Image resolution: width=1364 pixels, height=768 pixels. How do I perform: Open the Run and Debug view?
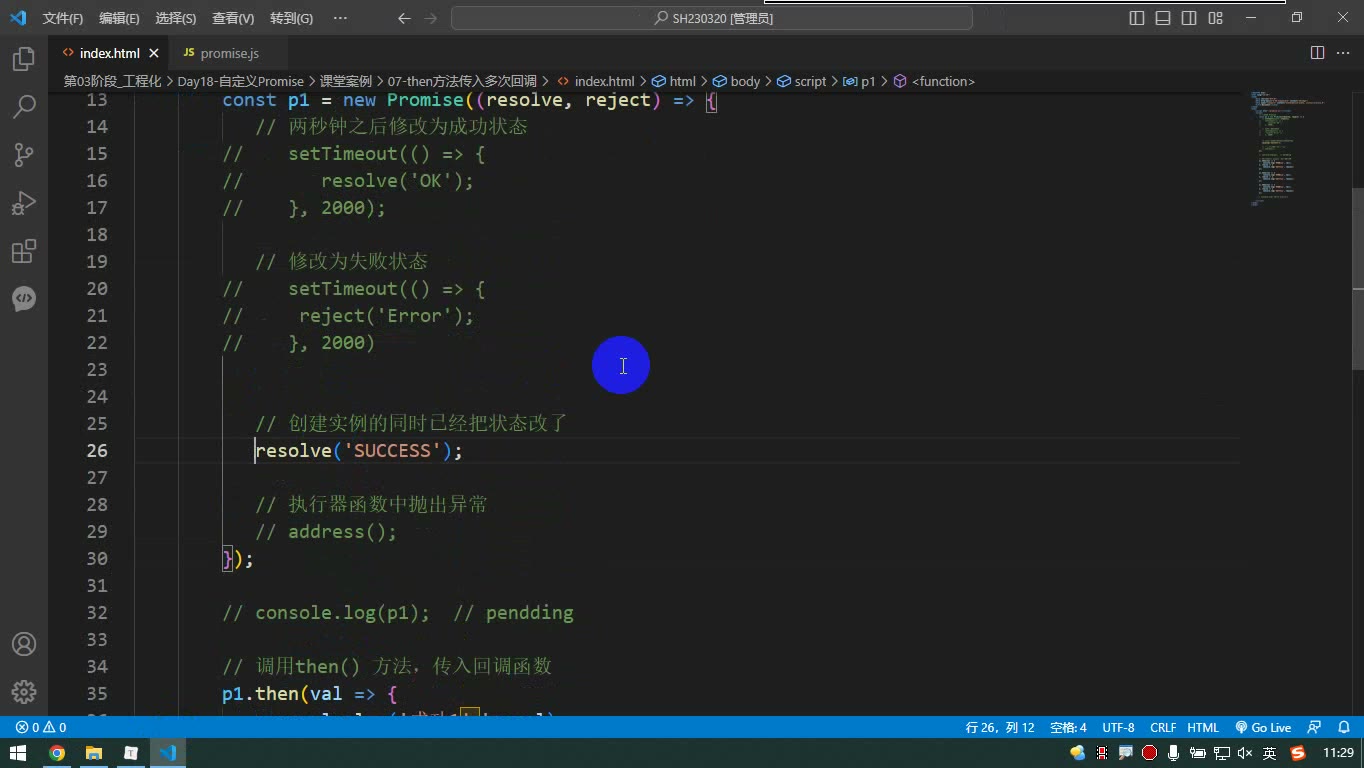click(24, 203)
